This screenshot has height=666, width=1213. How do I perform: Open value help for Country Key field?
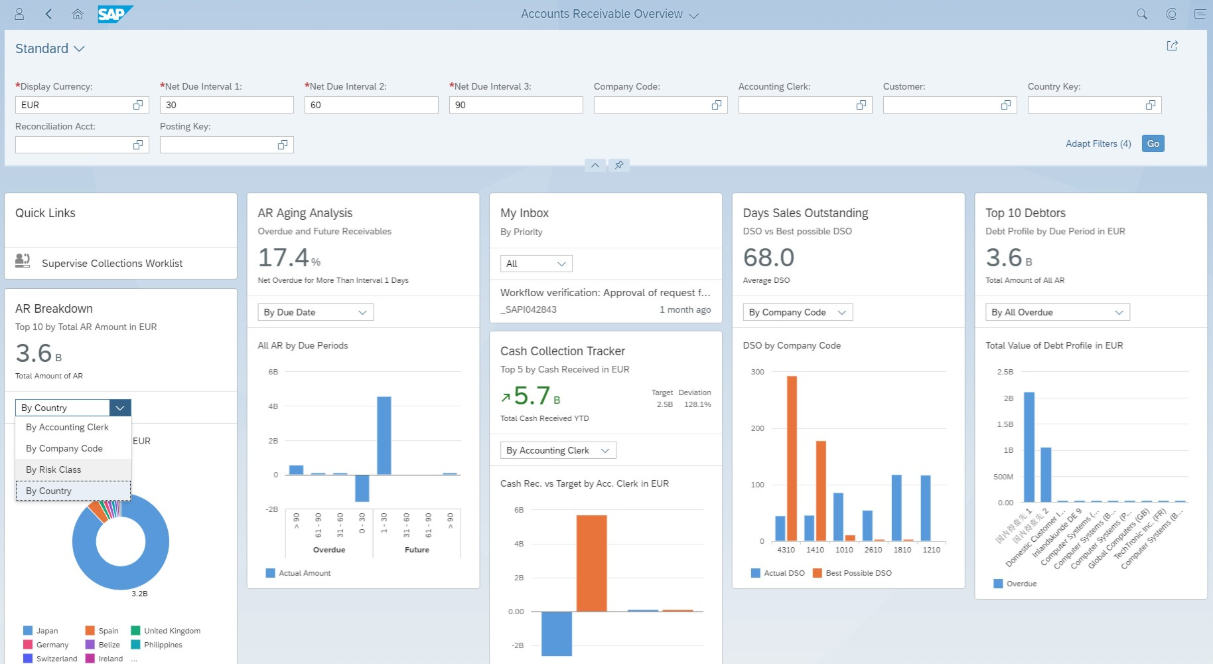(1150, 105)
